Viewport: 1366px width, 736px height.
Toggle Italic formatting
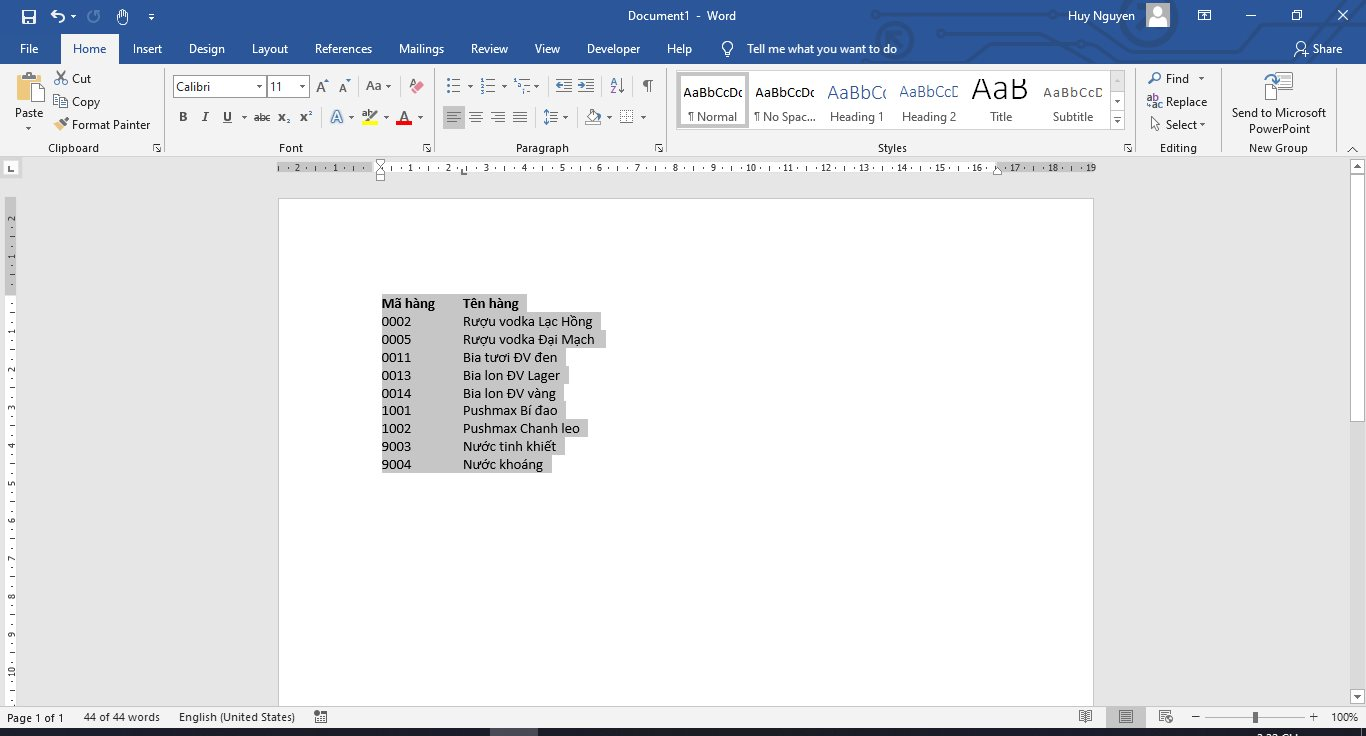[x=205, y=117]
